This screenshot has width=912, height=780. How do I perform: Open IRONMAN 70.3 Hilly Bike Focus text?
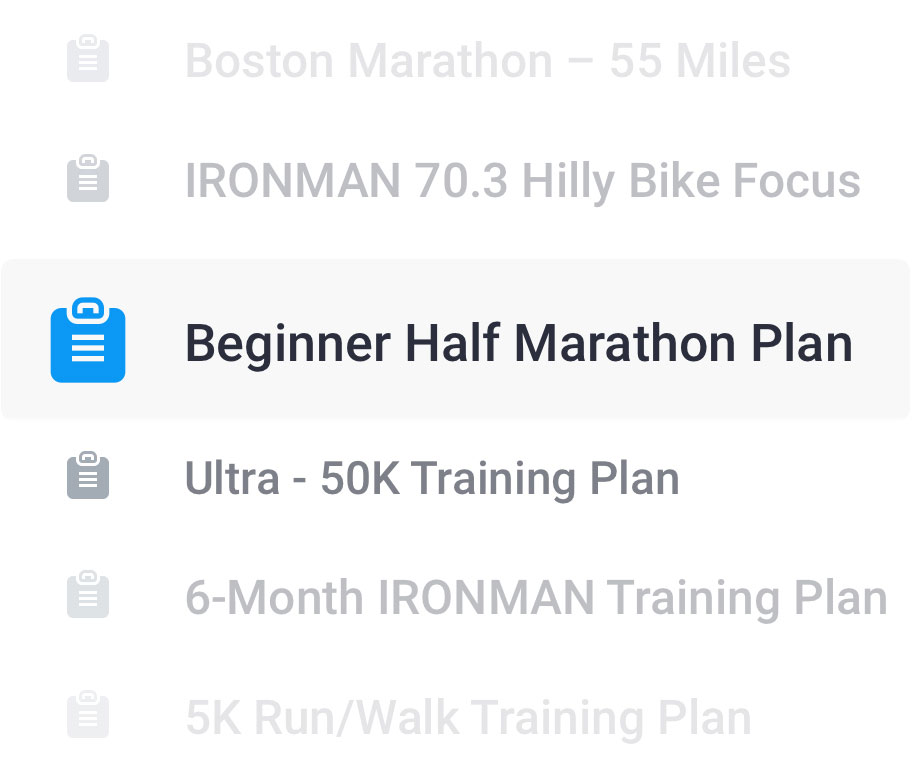[x=522, y=181]
